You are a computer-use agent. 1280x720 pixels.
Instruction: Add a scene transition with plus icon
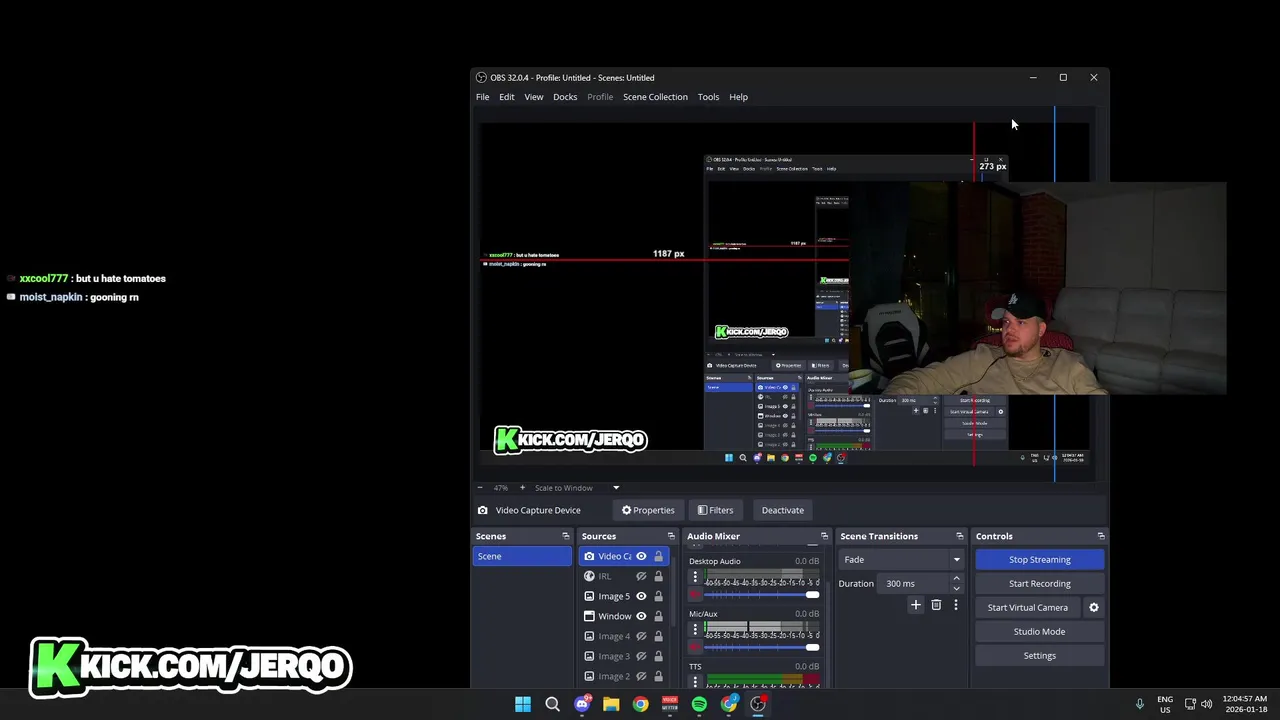pyautogui.click(x=915, y=605)
